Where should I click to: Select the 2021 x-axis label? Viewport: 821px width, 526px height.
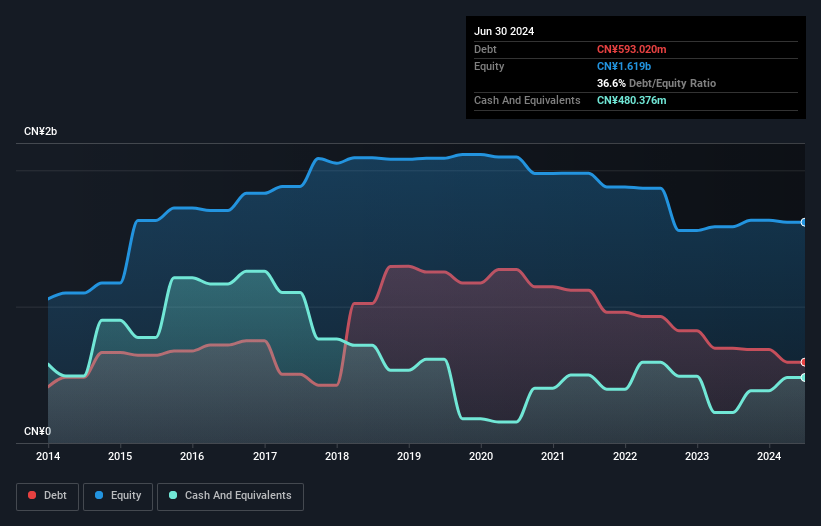[553, 456]
